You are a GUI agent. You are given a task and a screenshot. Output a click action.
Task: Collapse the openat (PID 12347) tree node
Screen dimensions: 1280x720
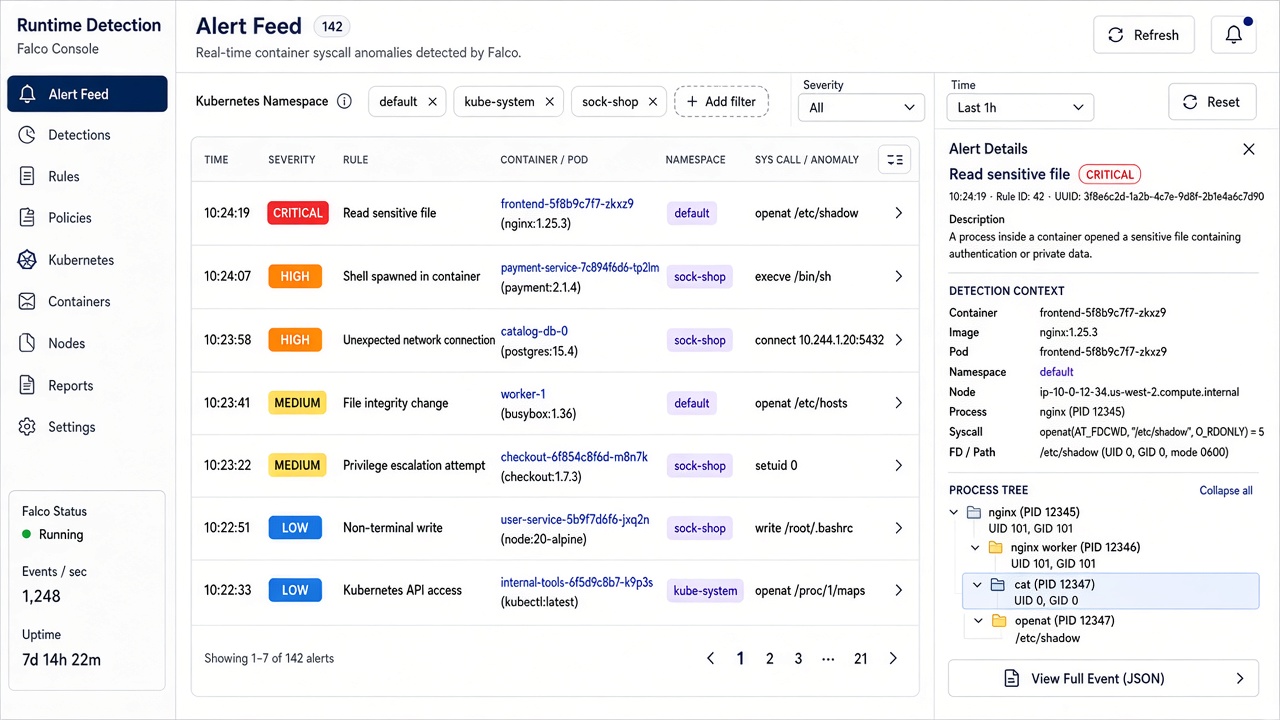979,621
